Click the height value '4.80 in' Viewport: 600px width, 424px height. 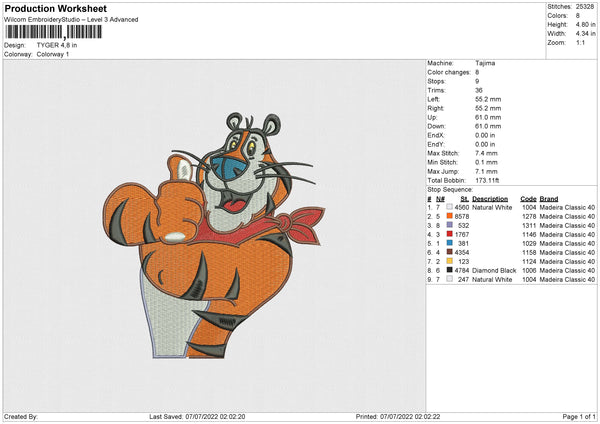click(x=585, y=24)
